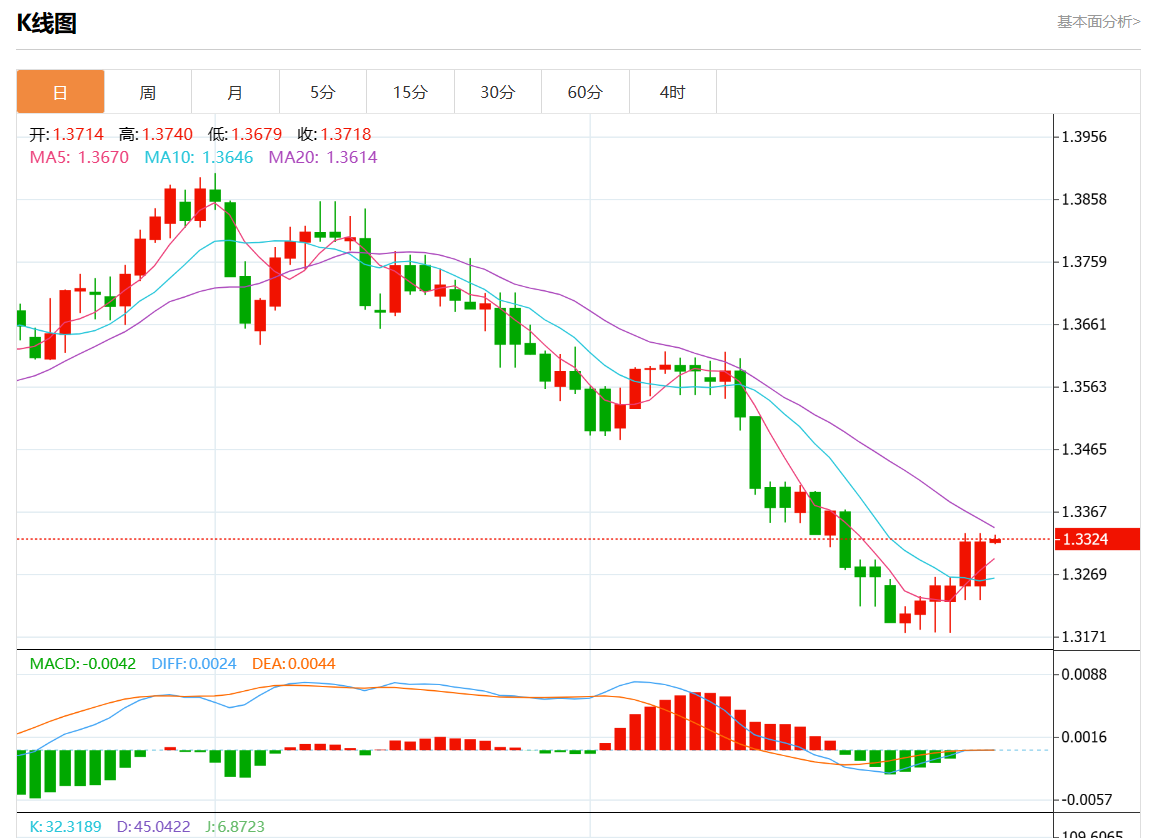Click the 1.3759 price axis label

coord(1084,262)
